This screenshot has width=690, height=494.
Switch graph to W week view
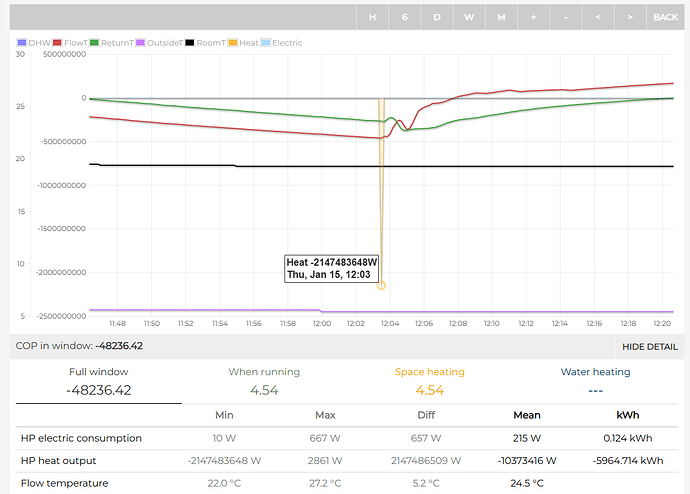468,17
